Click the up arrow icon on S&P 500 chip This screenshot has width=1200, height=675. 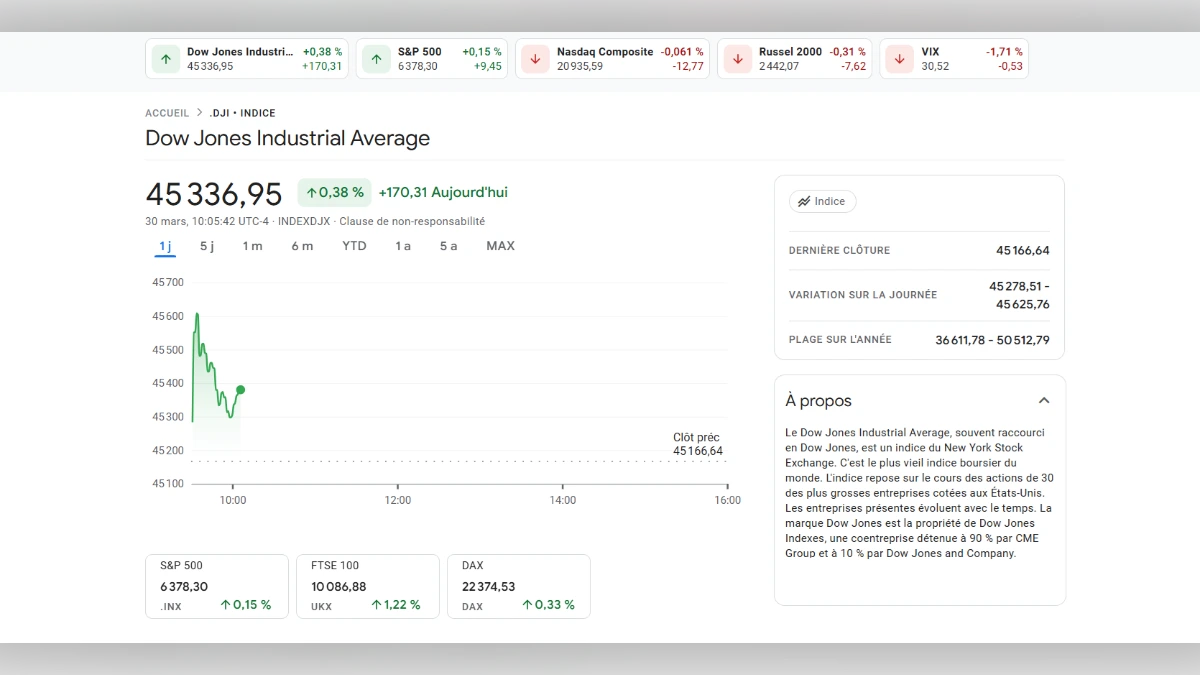pyautogui.click(x=375, y=58)
